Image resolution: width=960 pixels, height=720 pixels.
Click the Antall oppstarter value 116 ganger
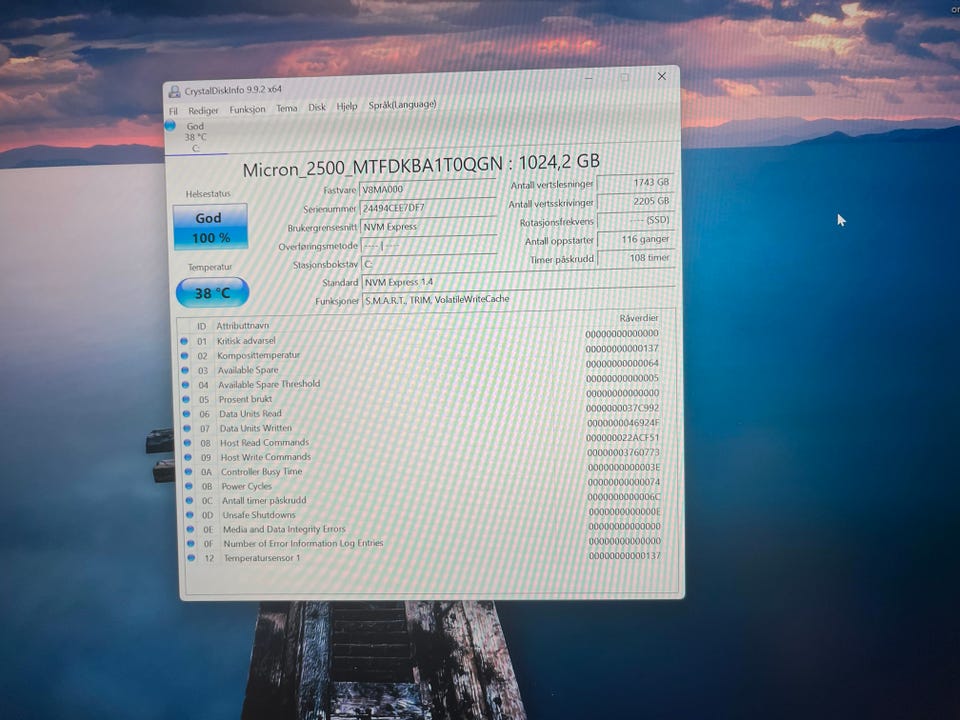636,239
